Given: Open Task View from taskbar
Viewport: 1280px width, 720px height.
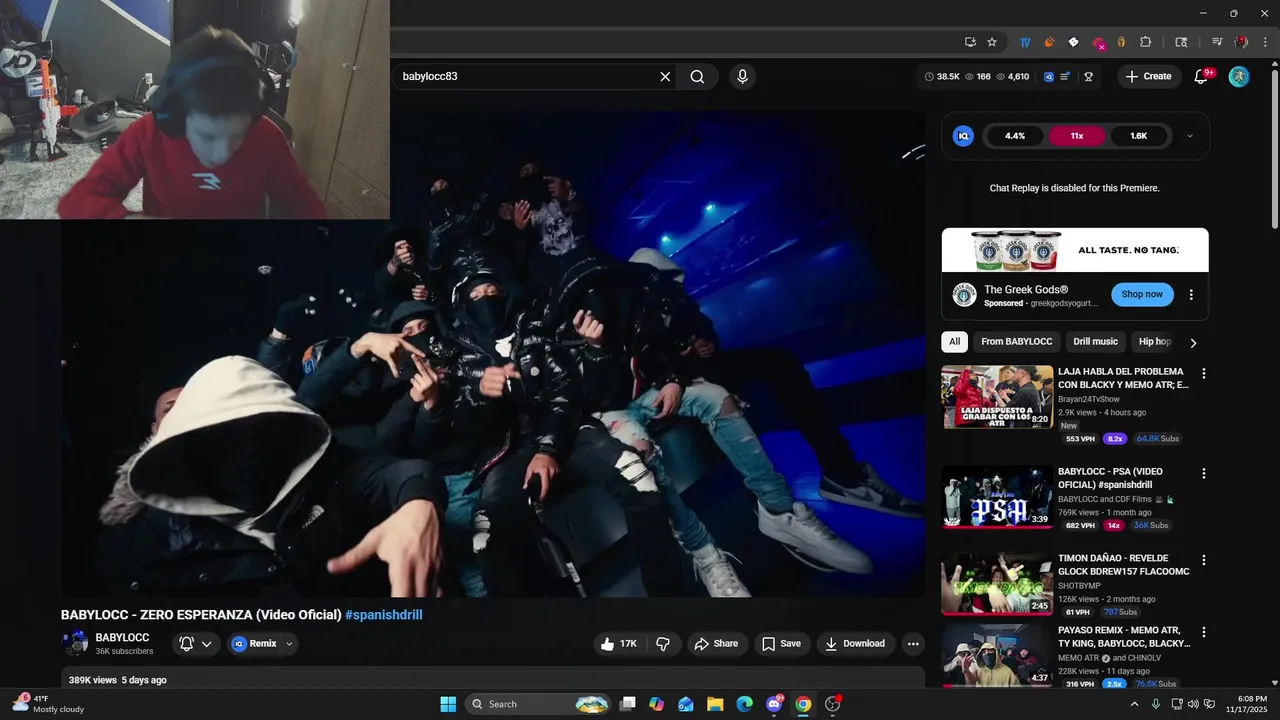Looking at the screenshot, I should 627,704.
